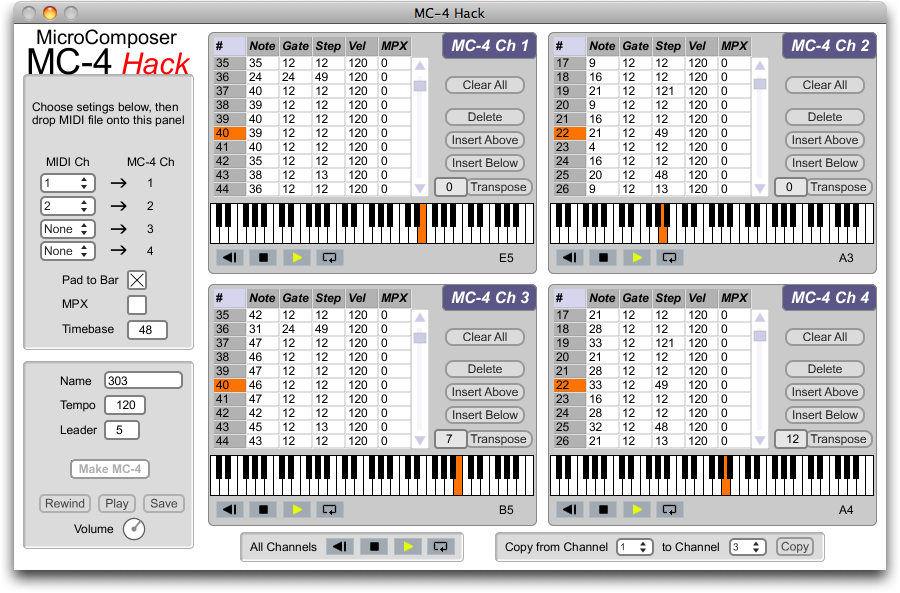Rewind MC-4 Ch 4 playback
The height and width of the screenshot is (593, 900).
tap(570, 510)
